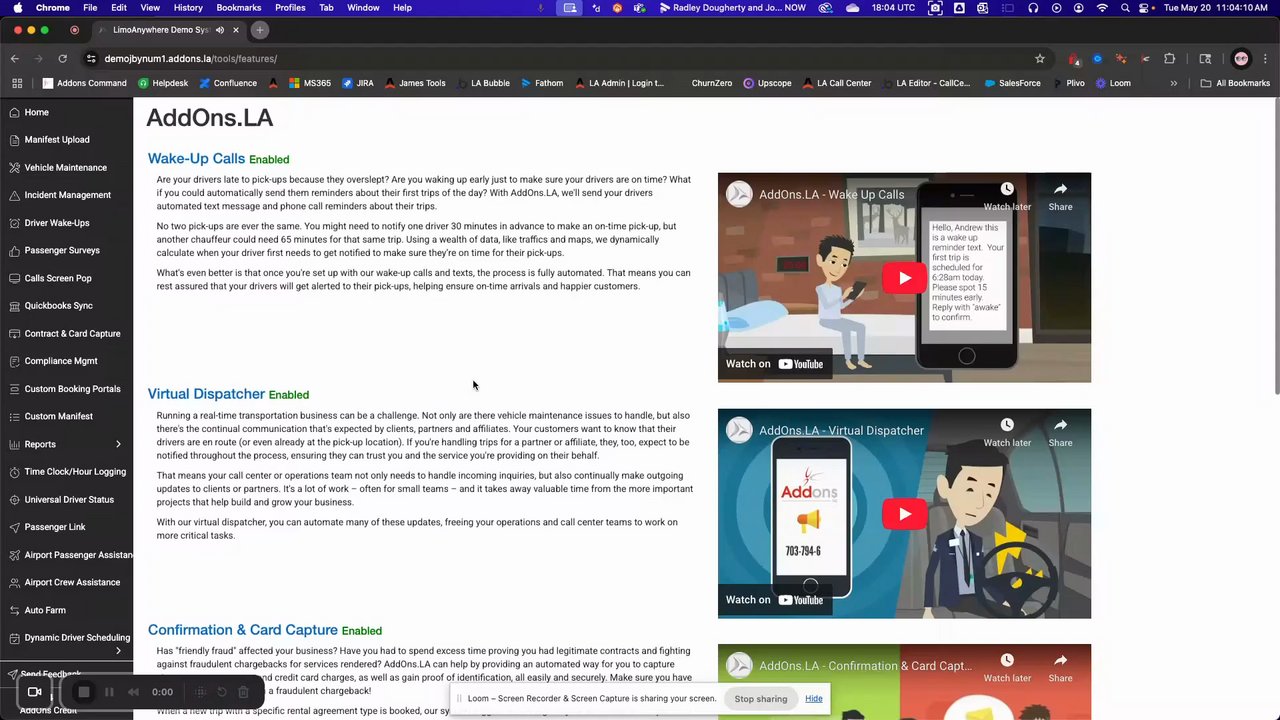Open Confirmation & Card Capture heading link

243,630
